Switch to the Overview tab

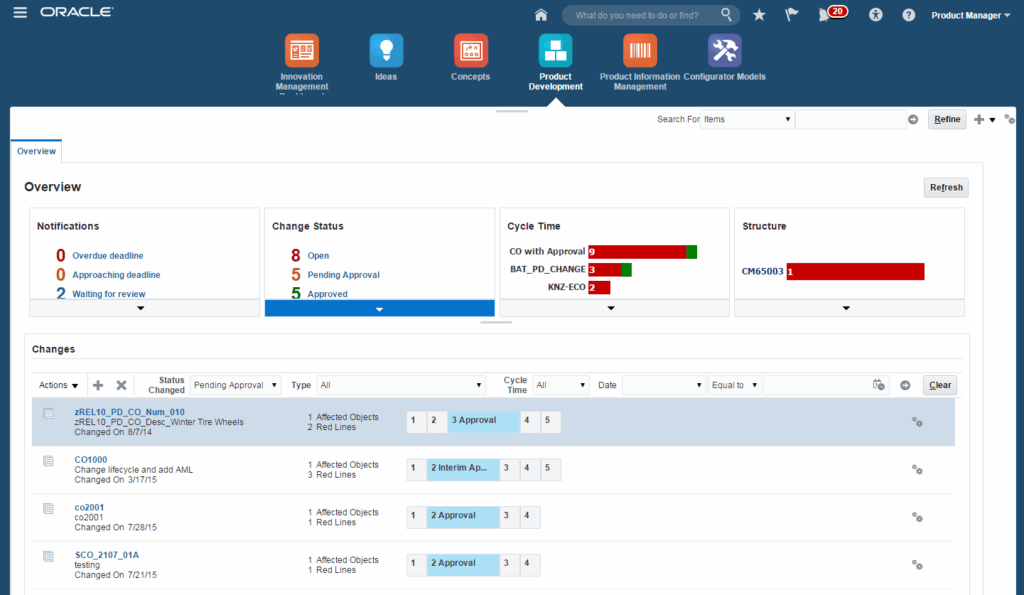pyautogui.click(x=35, y=150)
